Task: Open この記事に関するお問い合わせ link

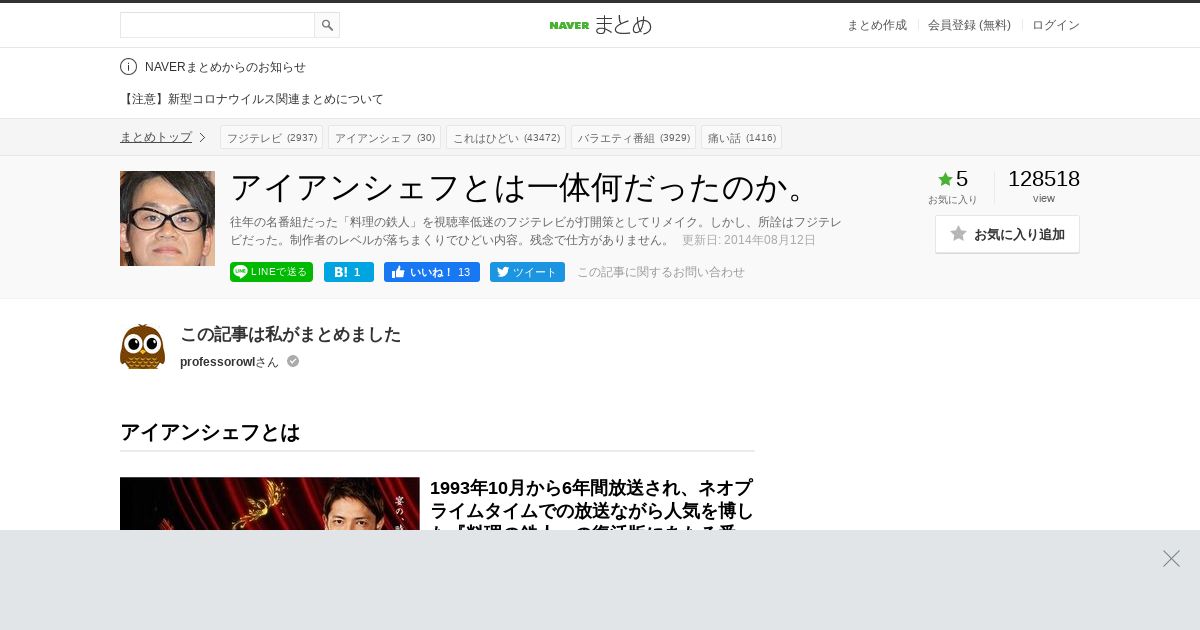Action: pos(661,272)
